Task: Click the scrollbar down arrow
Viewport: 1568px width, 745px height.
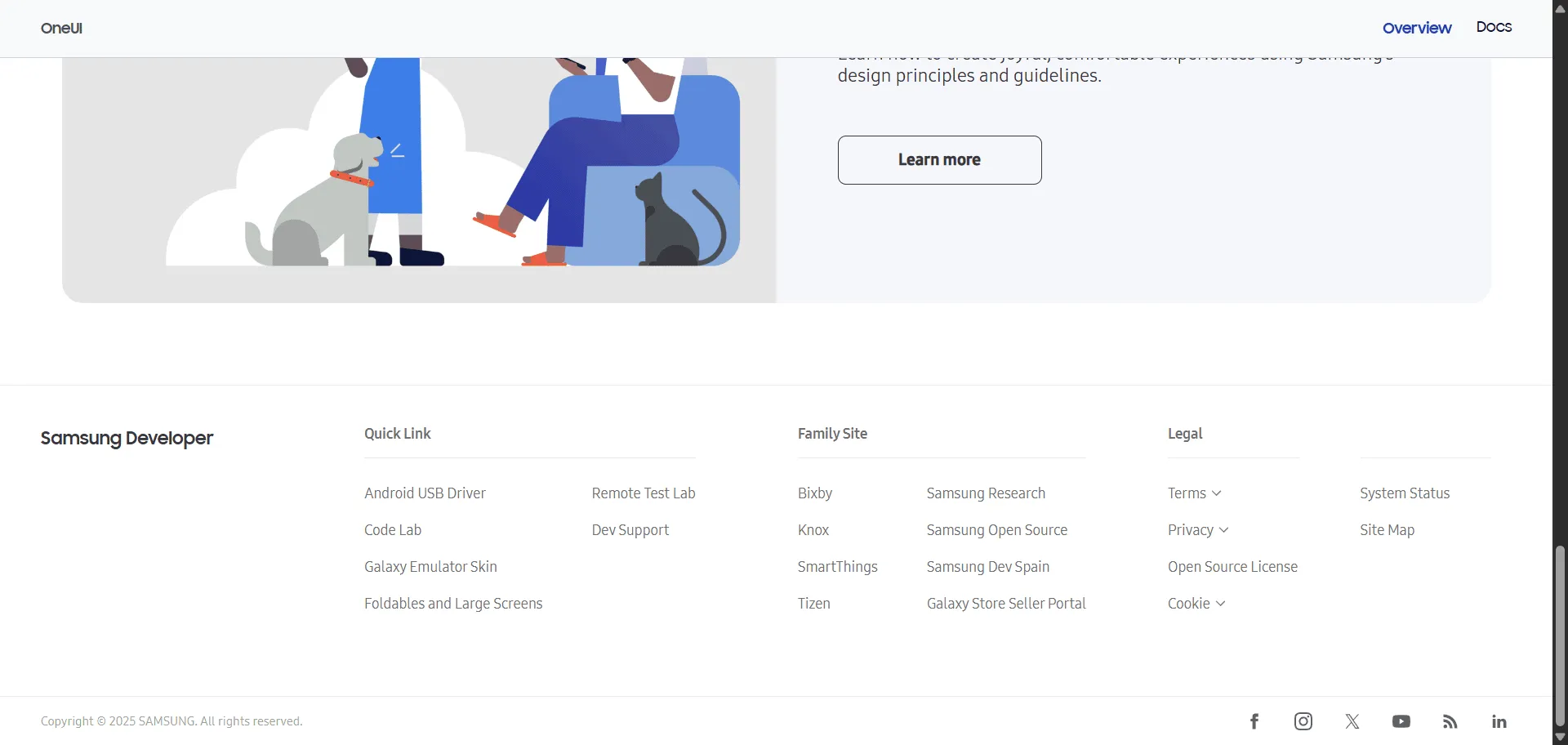Action: tap(1560, 737)
